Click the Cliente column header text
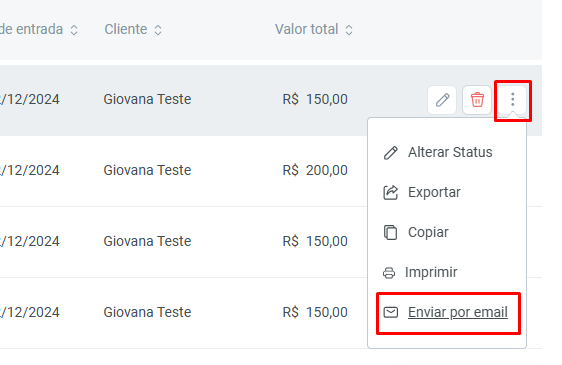This screenshot has width=562, height=365. tap(126, 29)
